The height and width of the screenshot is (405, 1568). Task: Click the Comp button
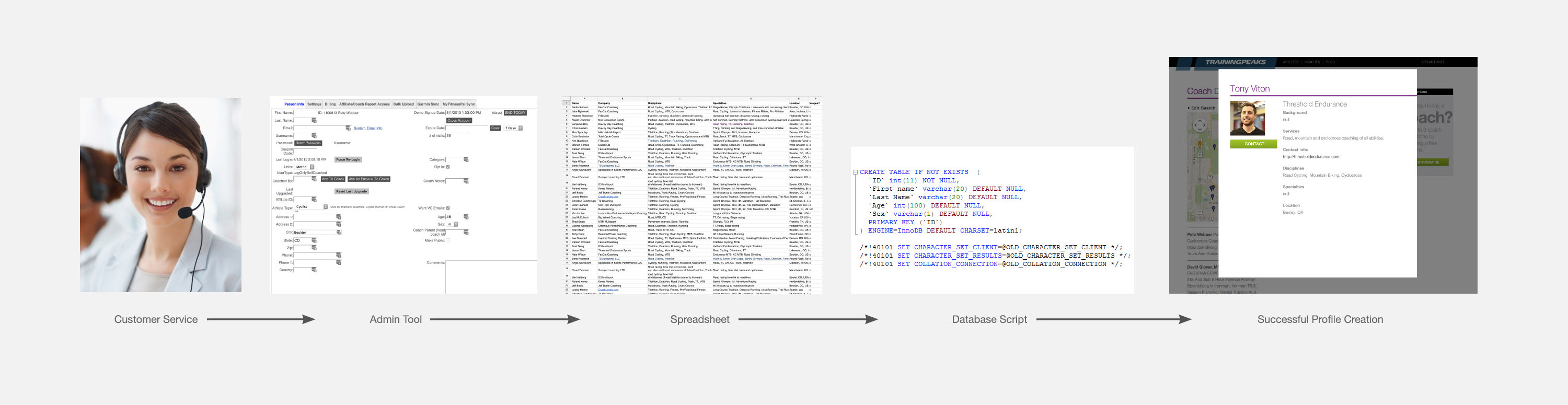point(495,129)
